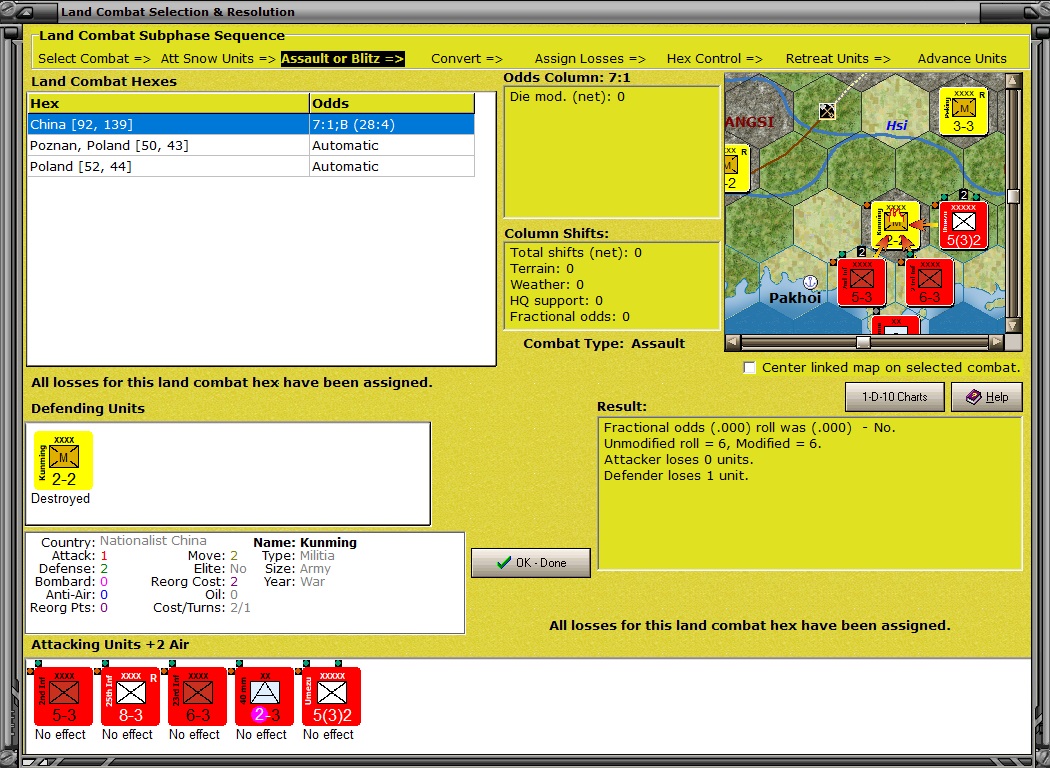Select the 25th Inf 8-3 attacking unit
Screen dimensions: 1050x768
[x=130, y=696]
